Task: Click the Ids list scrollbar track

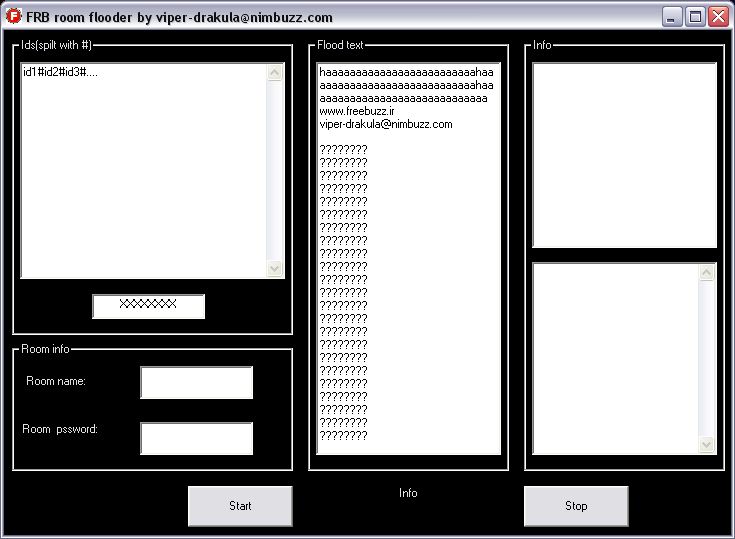Action: (275, 171)
